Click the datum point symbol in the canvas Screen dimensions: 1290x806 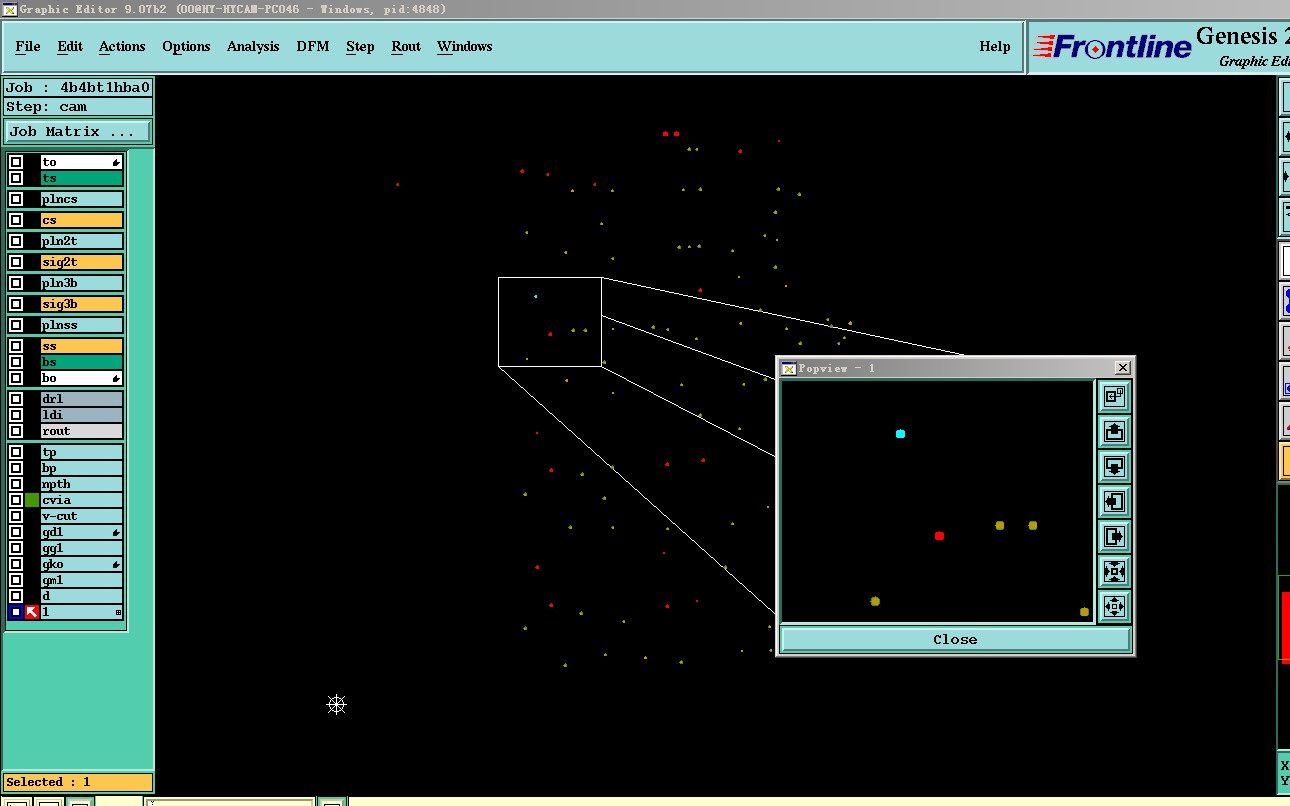tap(337, 705)
